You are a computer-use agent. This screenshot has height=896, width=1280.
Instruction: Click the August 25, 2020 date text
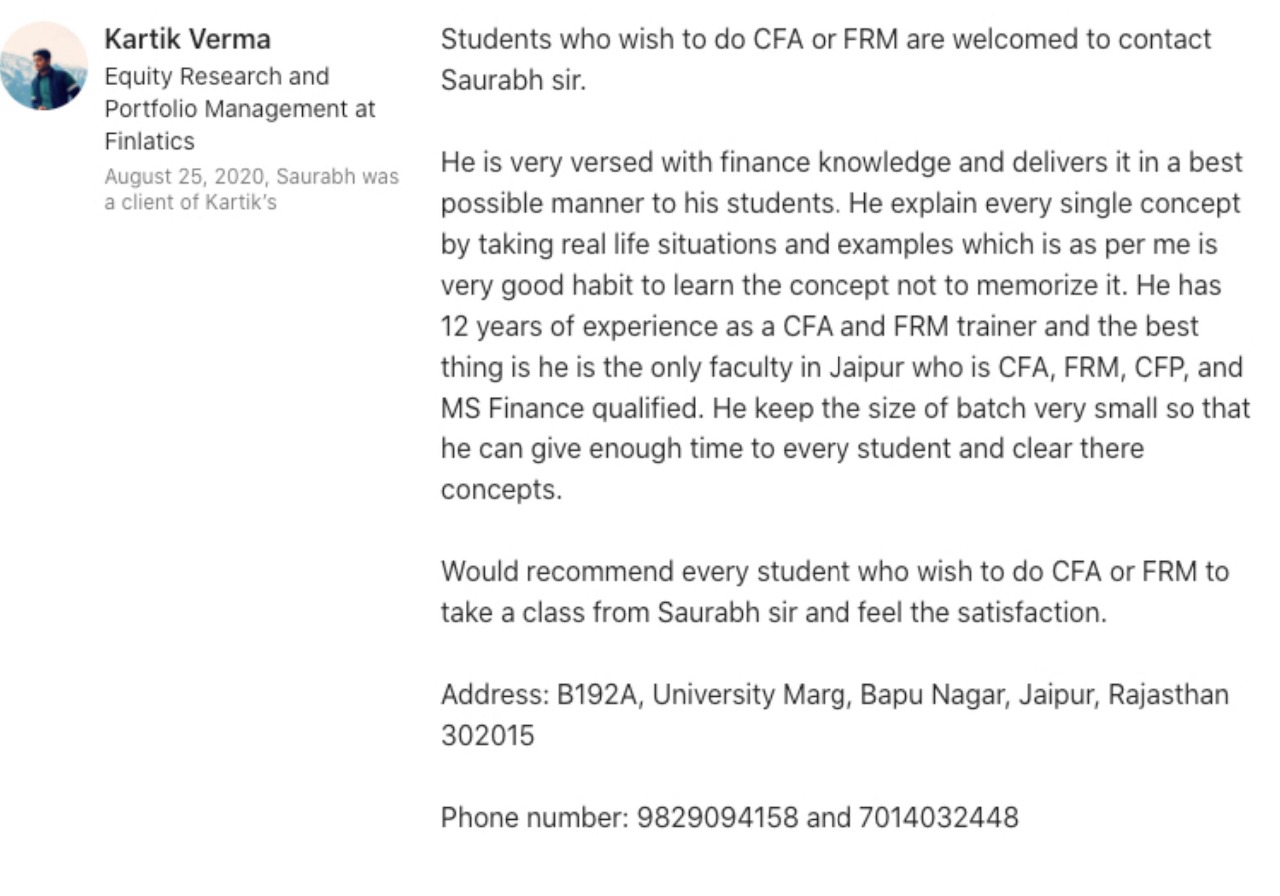[185, 177]
